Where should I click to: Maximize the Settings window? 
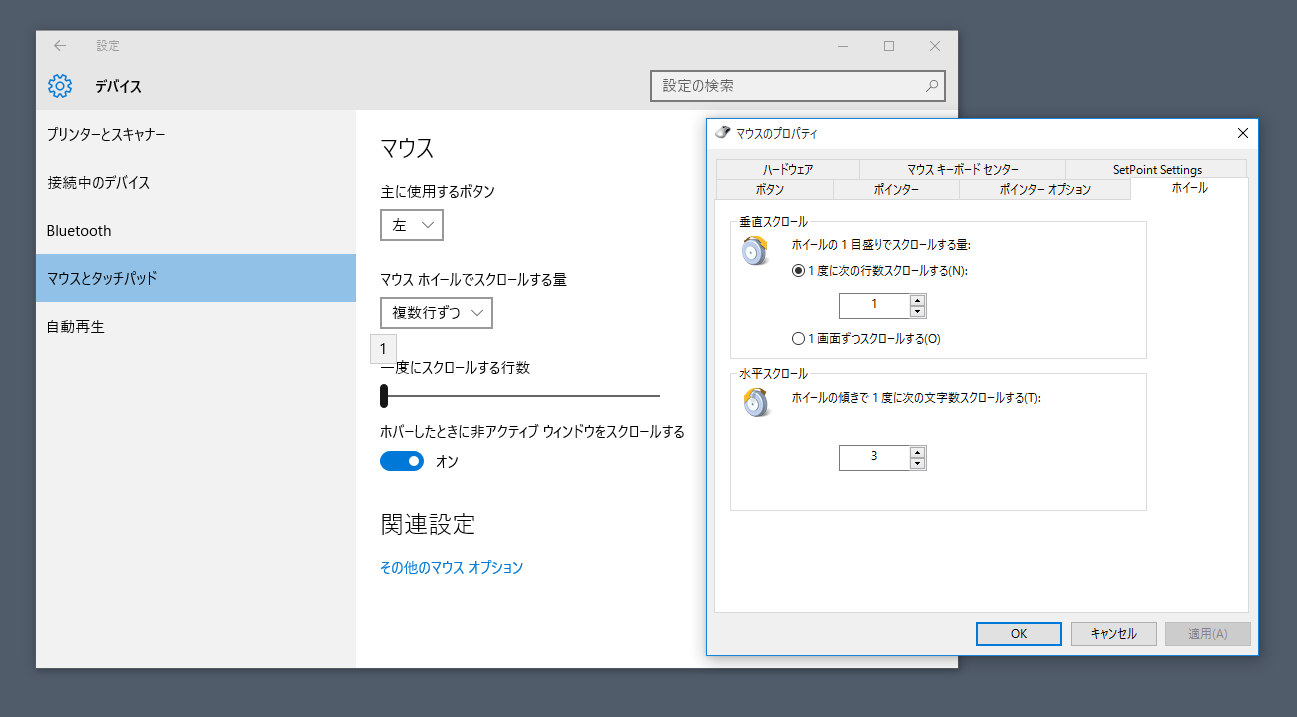click(889, 46)
